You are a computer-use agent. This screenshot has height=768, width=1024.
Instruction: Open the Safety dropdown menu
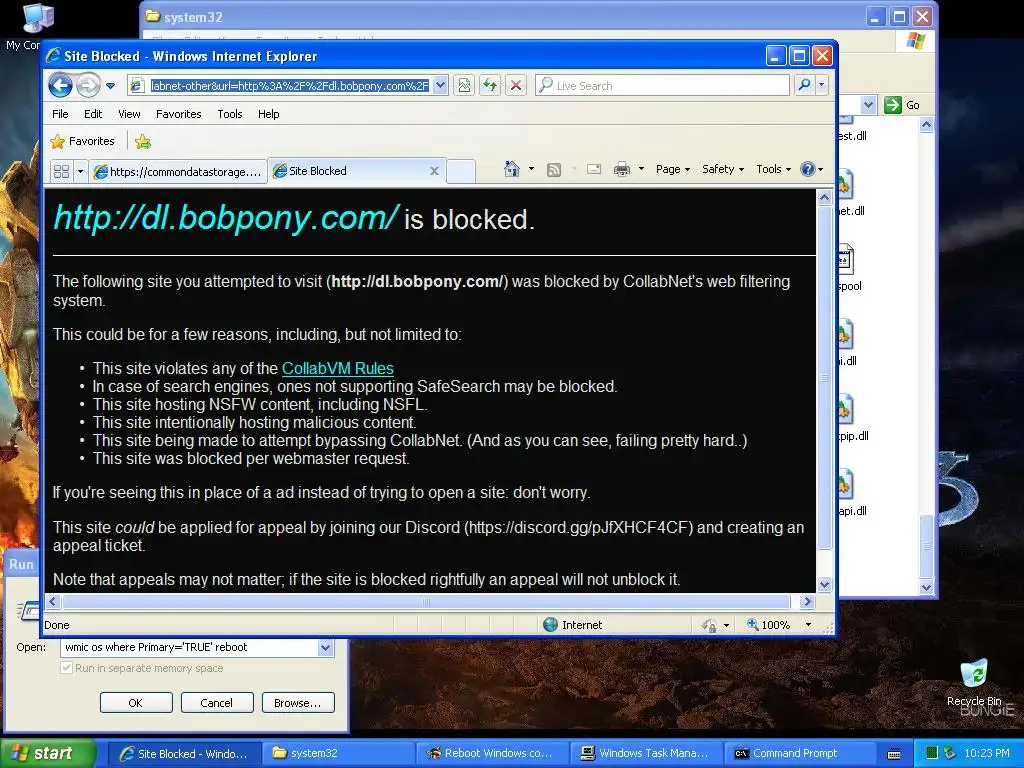click(723, 169)
